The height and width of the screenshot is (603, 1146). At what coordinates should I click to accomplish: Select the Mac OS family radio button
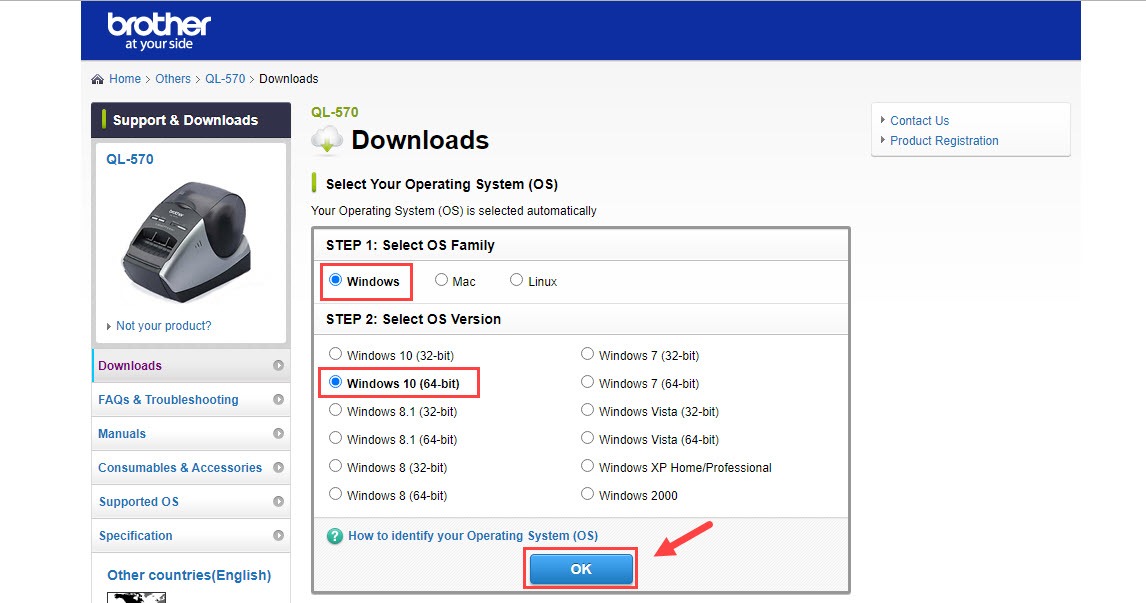coord(442,281)
